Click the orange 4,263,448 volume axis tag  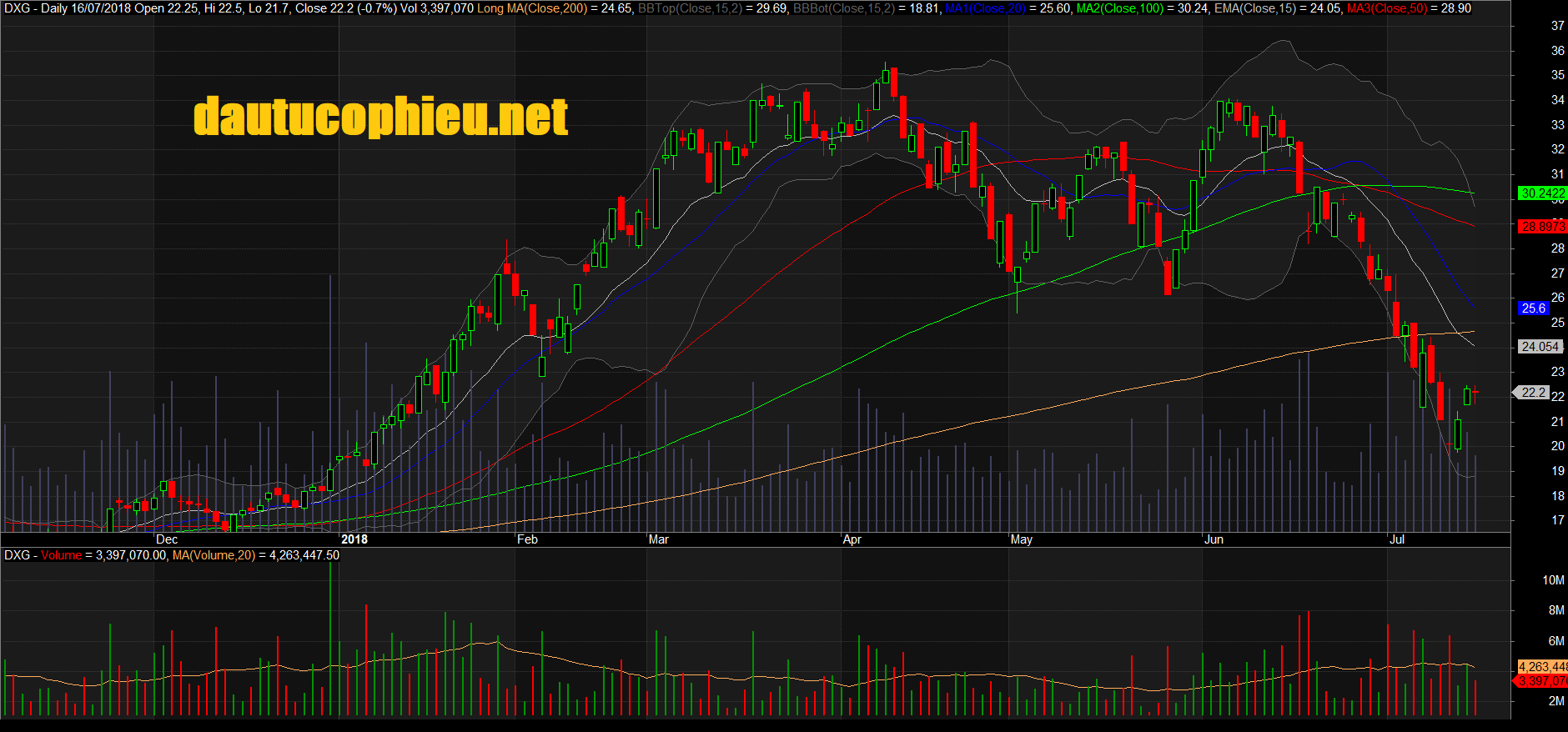point(1542,667)
